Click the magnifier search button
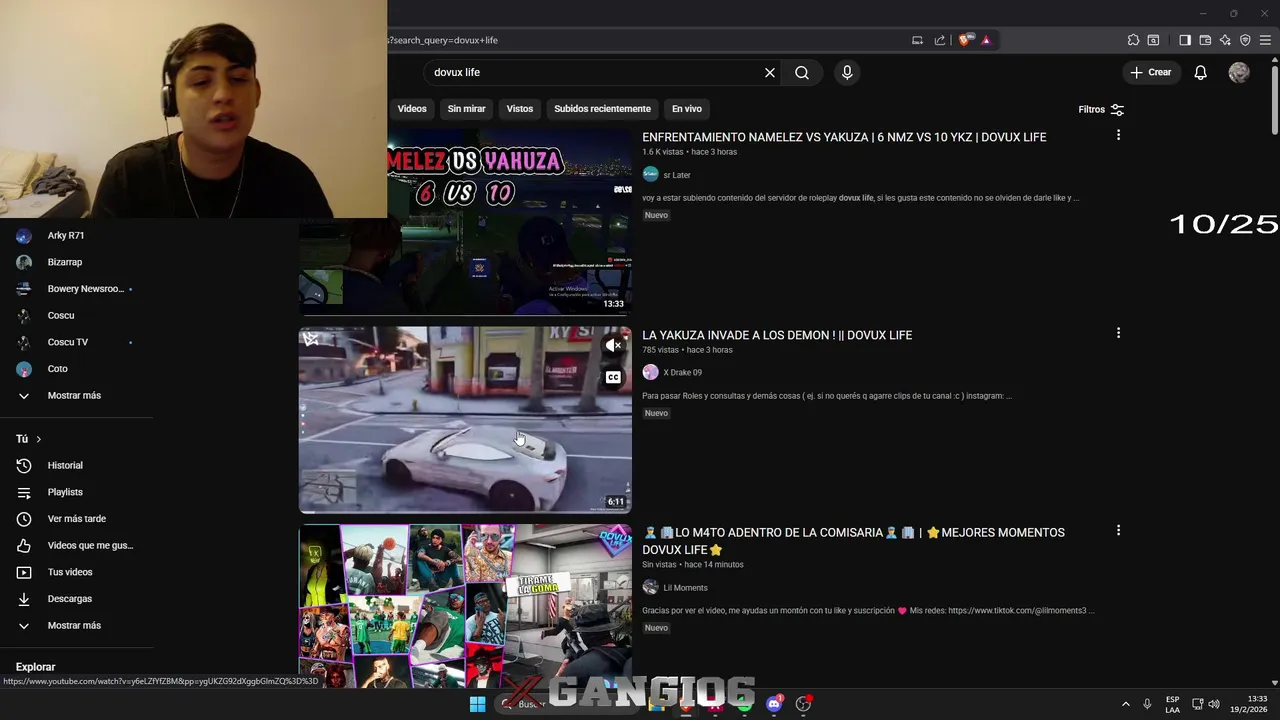This screenshot has height=720, width=1280. click(x=802, y=72)
